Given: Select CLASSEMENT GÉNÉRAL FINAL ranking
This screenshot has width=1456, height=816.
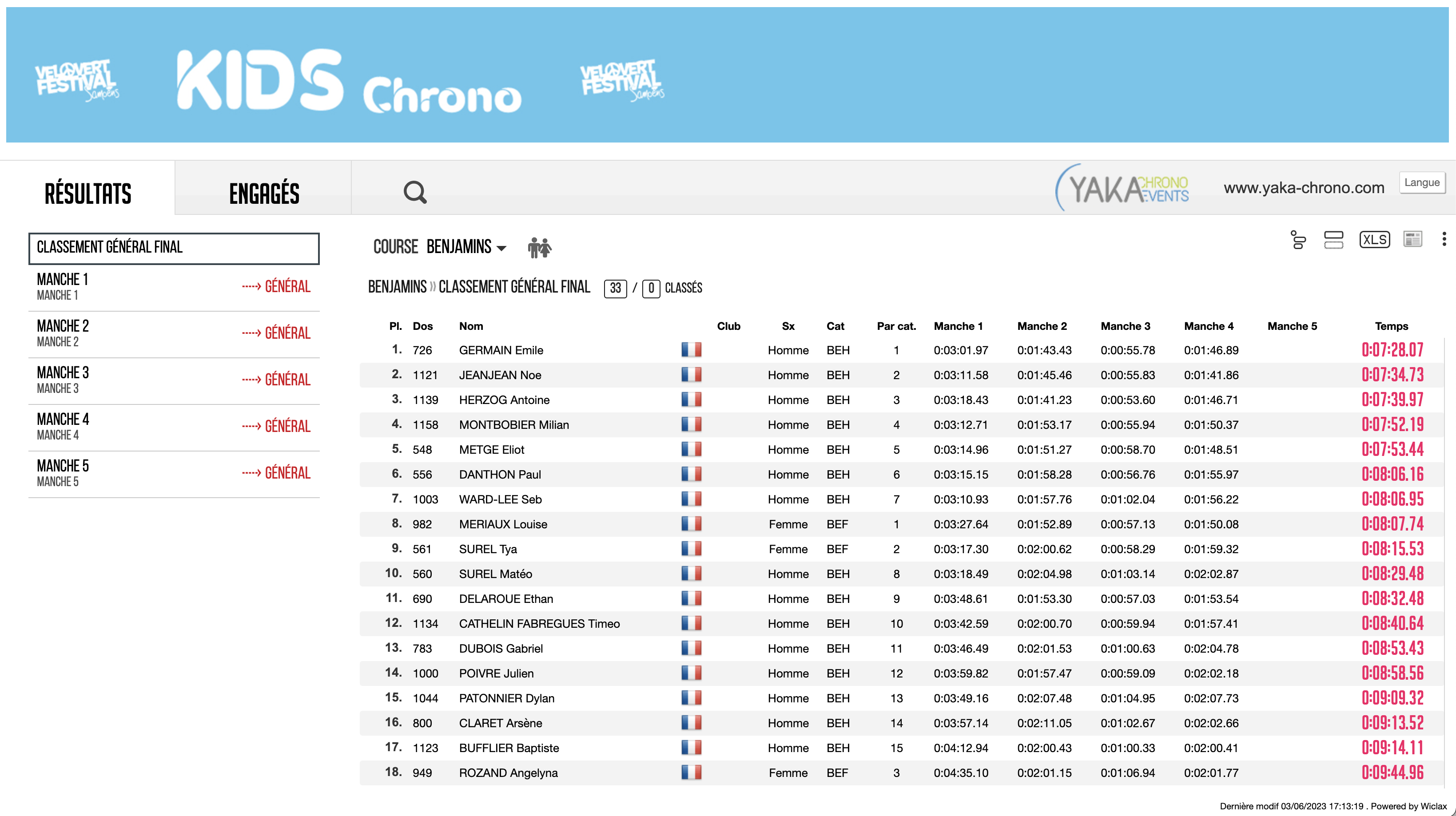Looking at the screenshot, I should (174, 248).
